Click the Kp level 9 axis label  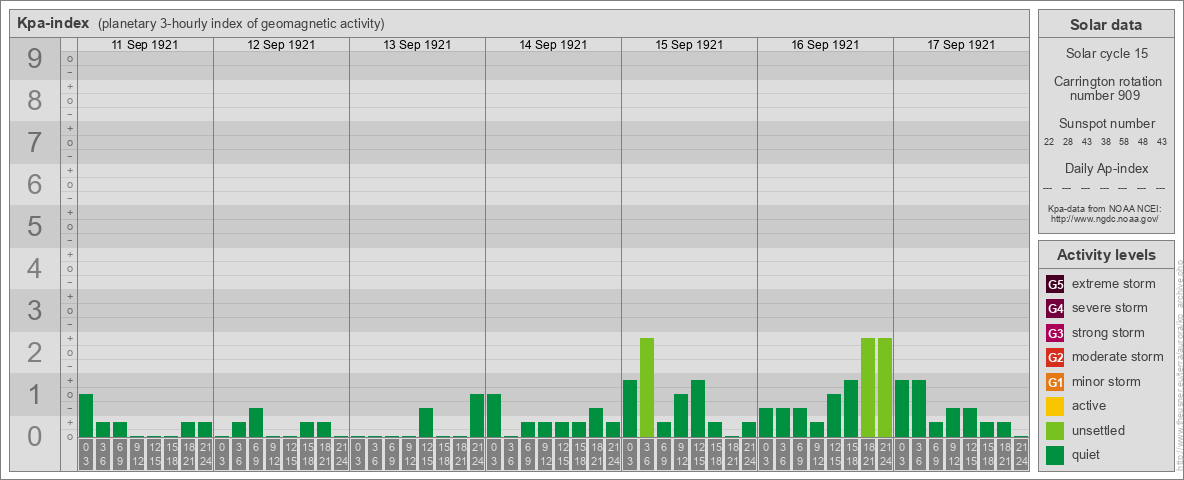tap(35, 60)
